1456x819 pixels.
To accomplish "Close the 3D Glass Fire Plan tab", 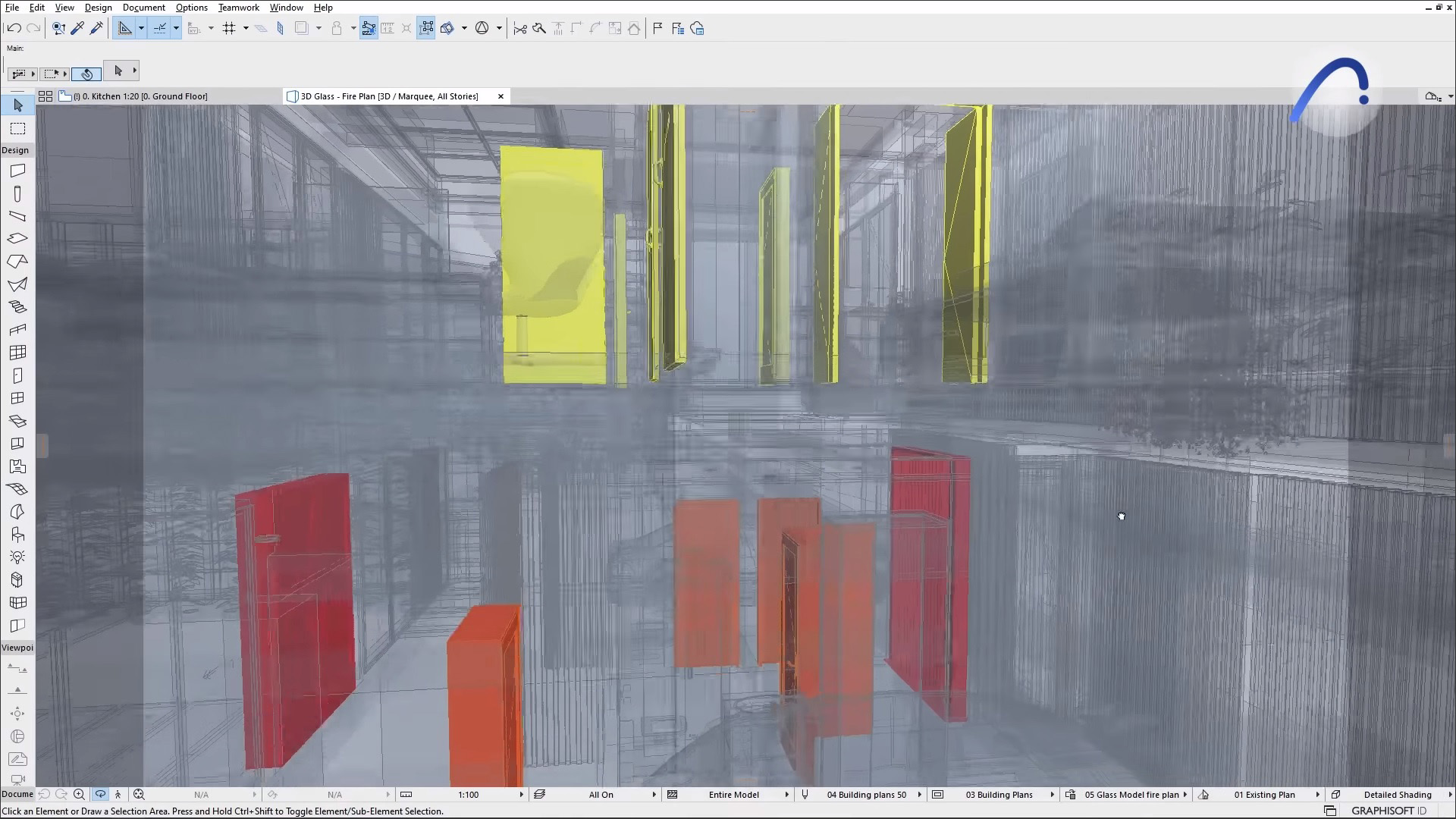I will point(500,96).
